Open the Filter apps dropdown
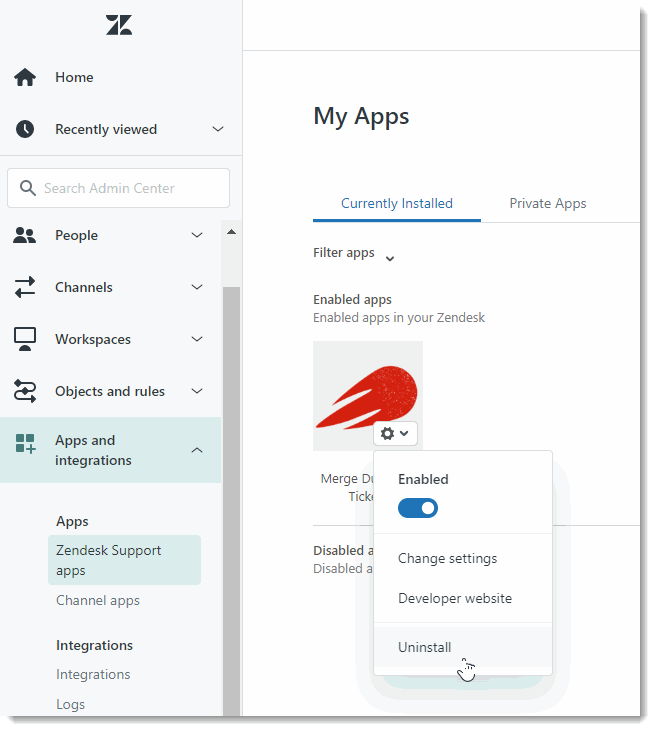Screen dimensions: 655x731 point(354,254)
